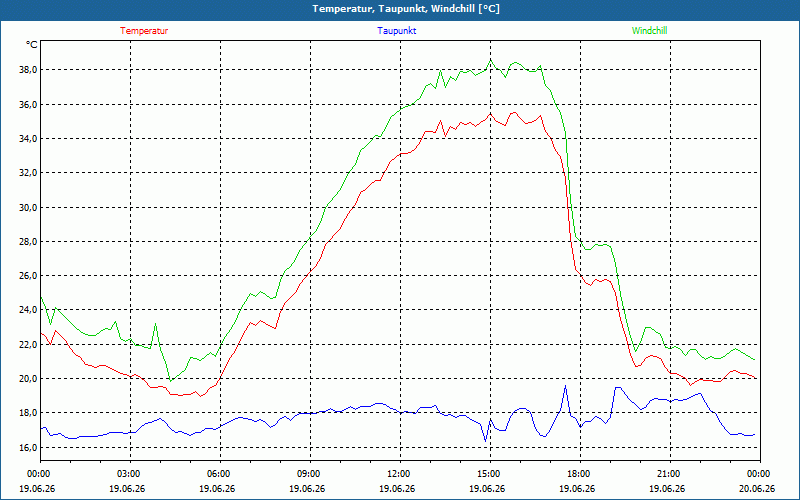Click the green Windchill legend label
This screenshot has width=800, height=500.
coord(649,31)
